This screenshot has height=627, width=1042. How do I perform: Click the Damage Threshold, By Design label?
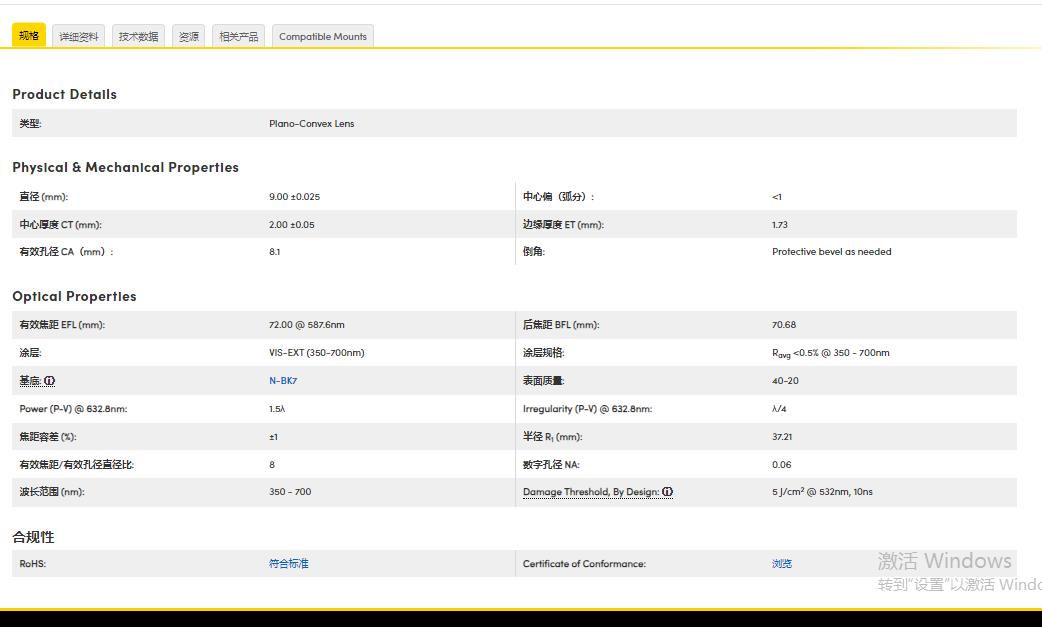[x=590, y=492]
